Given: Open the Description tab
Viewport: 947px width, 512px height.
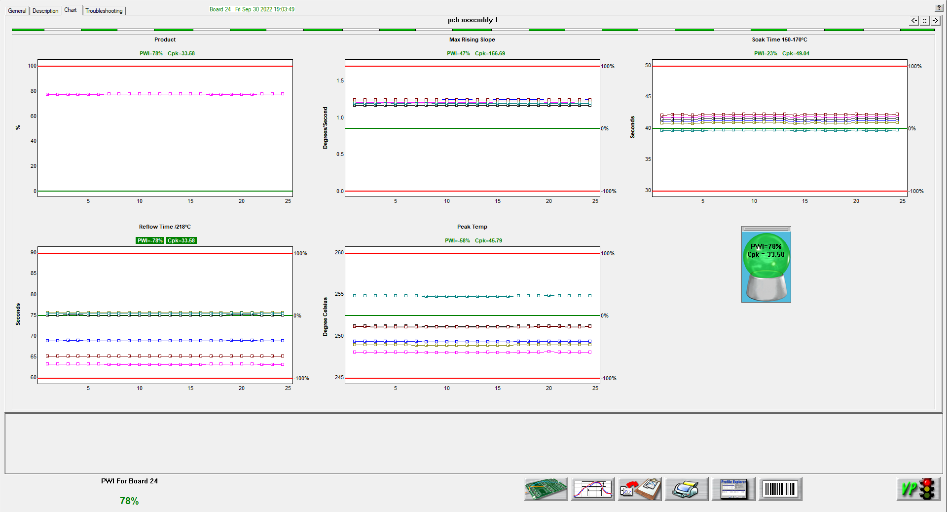Looking at the screenshot, I should pos(45,10).
